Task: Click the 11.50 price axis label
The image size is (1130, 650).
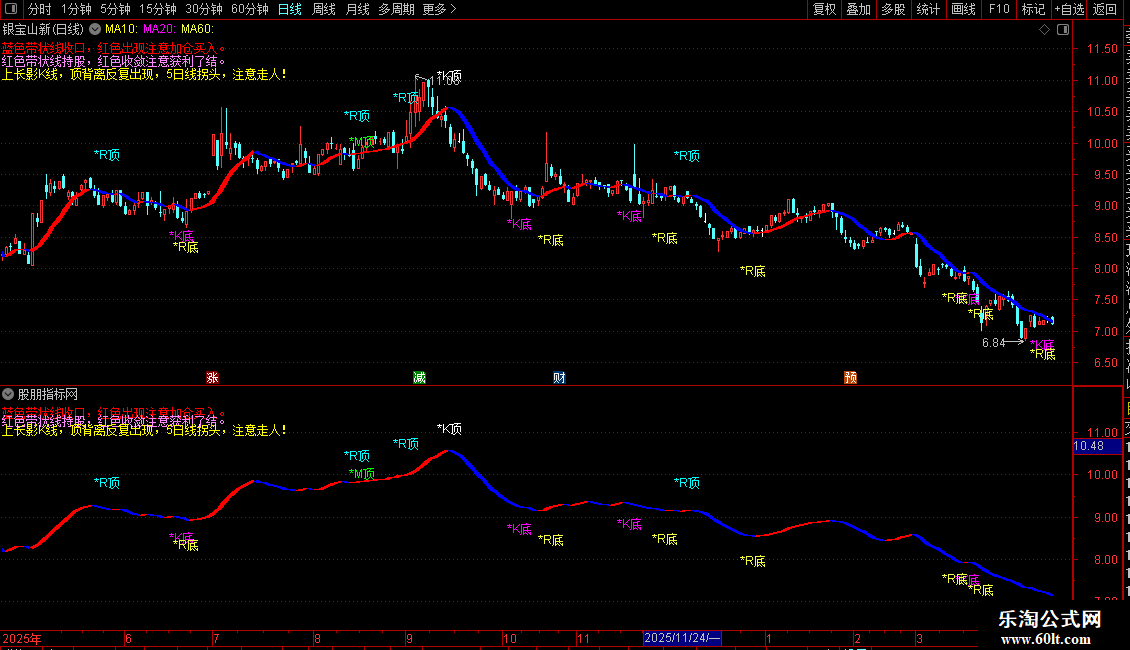Action: 1102,49
